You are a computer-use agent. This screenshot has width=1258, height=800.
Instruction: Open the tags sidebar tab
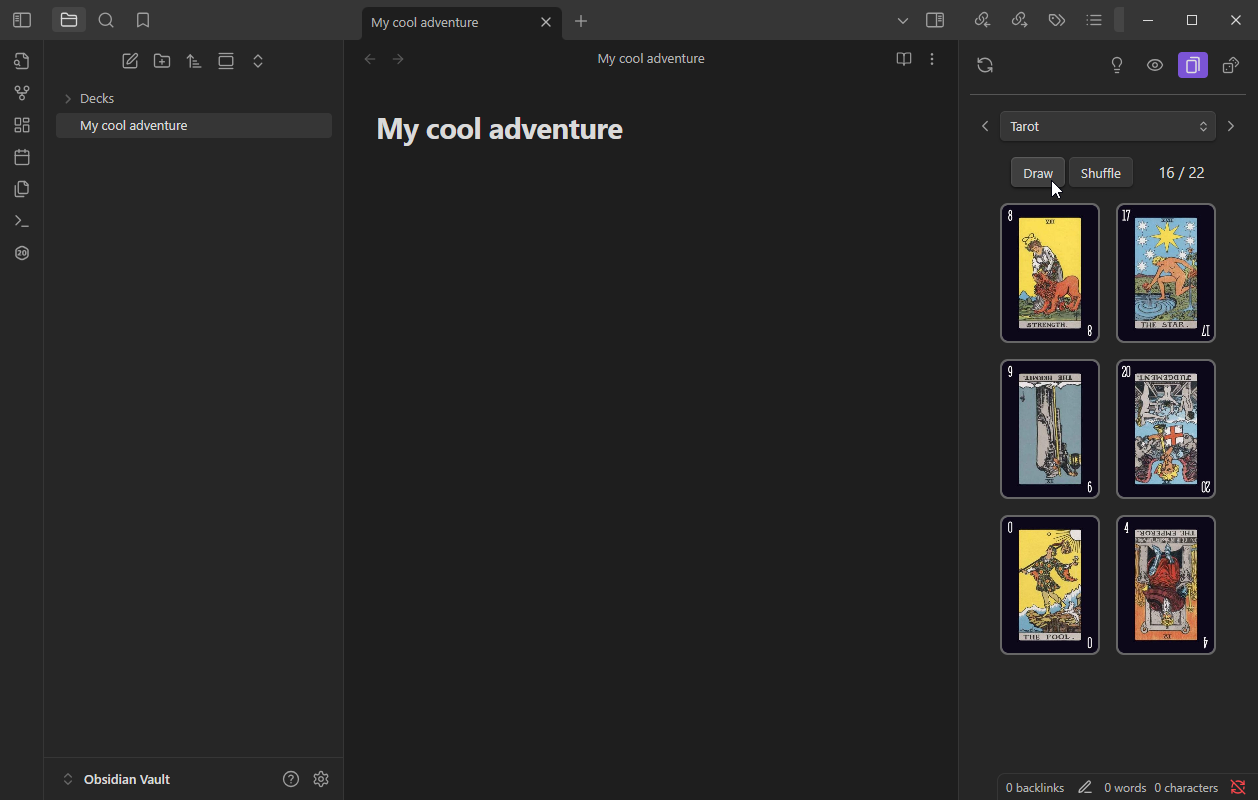[1056, 20]
